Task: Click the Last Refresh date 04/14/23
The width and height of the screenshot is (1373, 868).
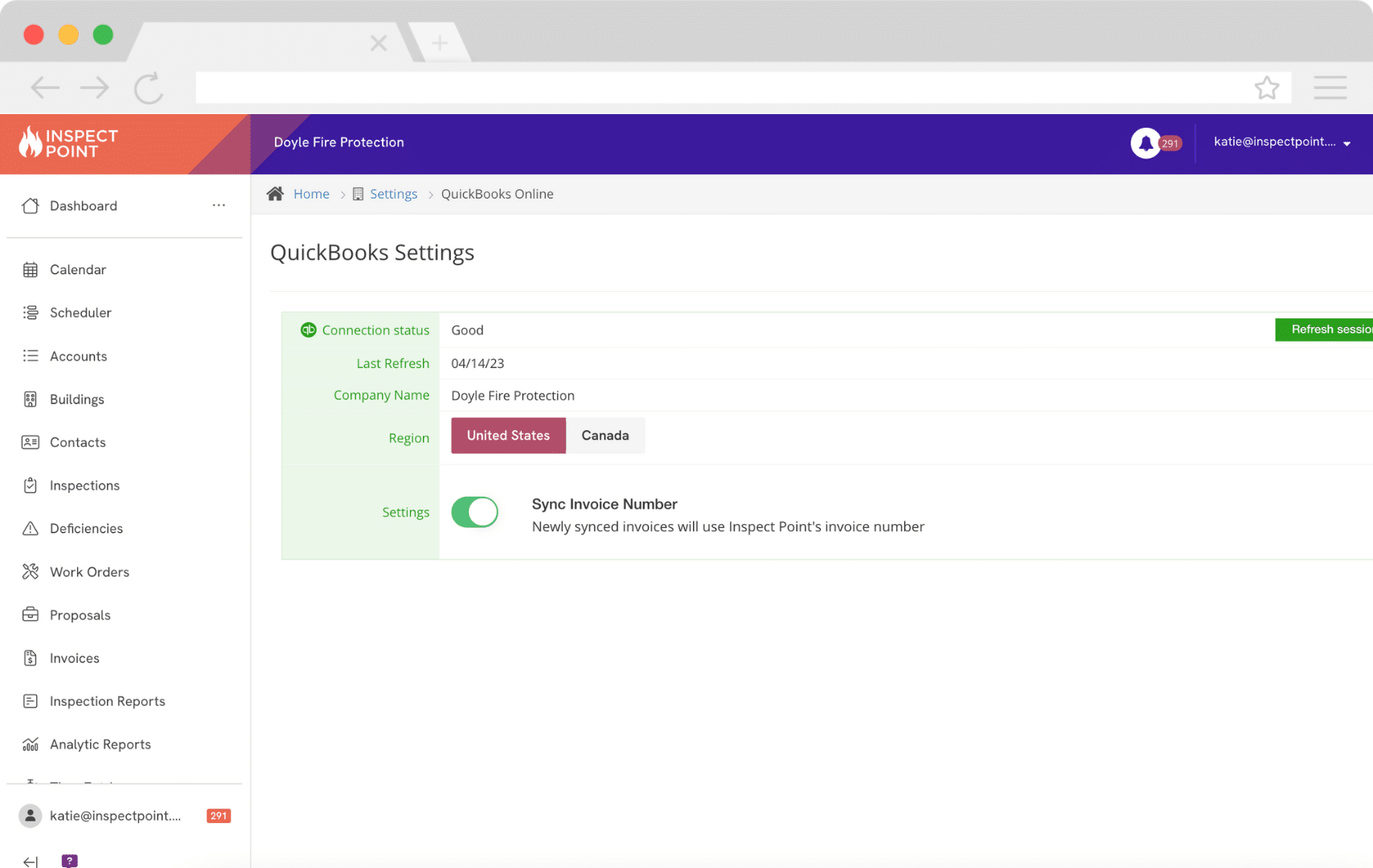Action: 477,363
